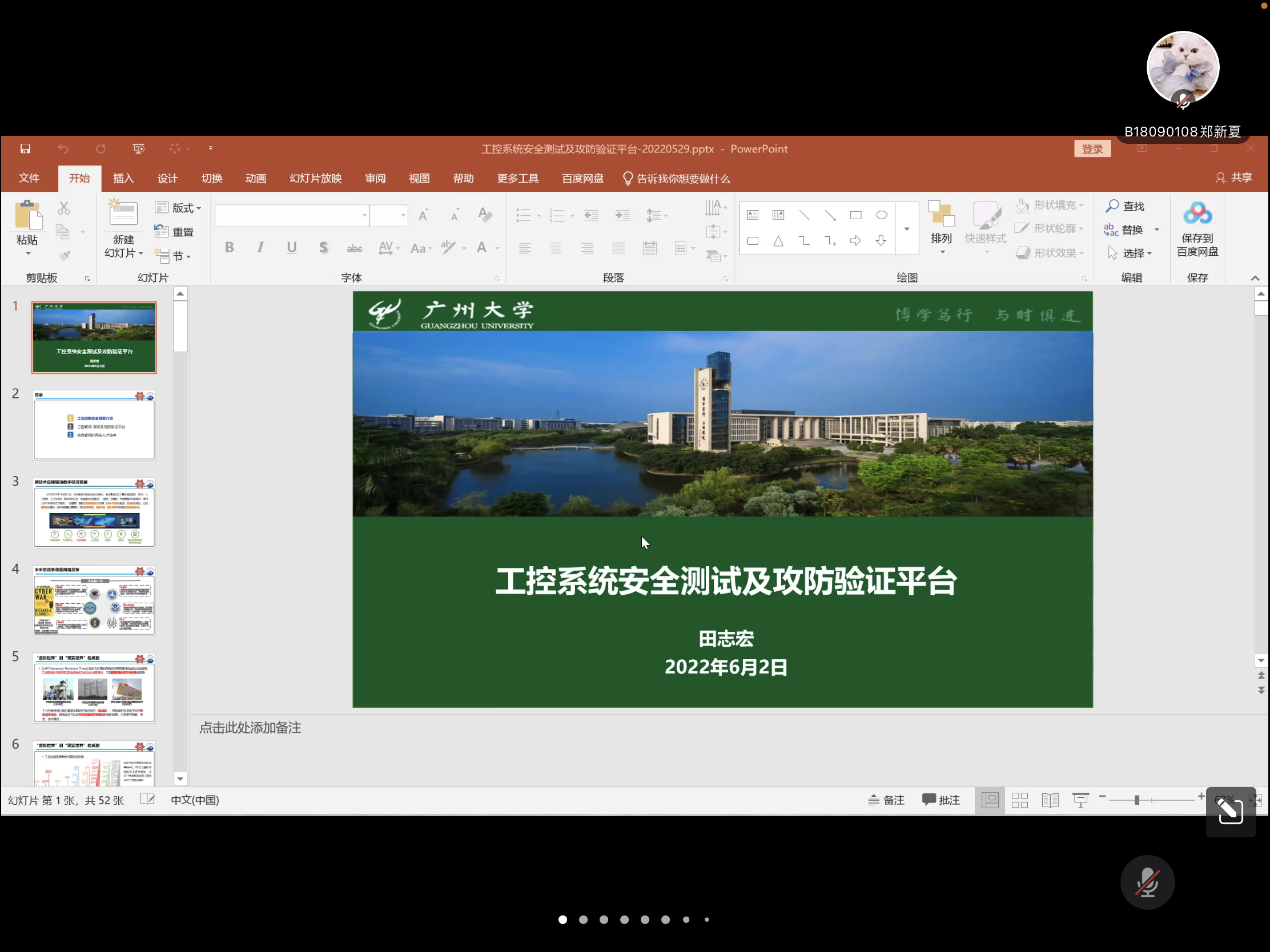
Task: Open Shape Fill 形状填充 color menu
Action: 1050,205
